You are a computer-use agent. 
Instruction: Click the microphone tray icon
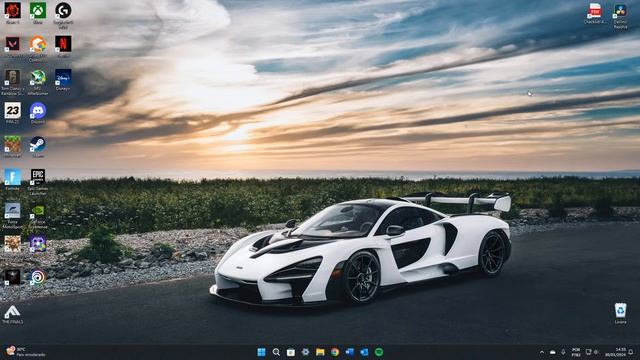click(563, 352)
